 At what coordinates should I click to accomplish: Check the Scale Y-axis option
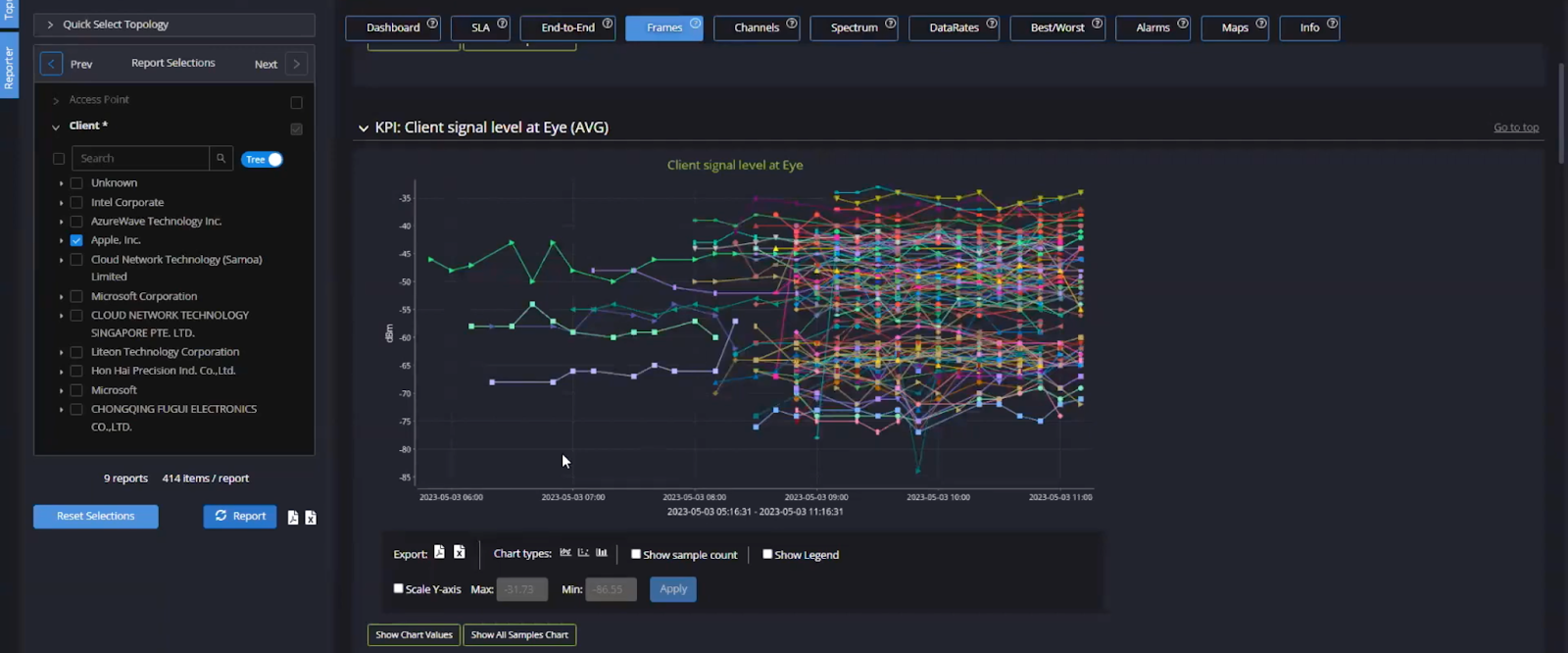tap(398, 588)
